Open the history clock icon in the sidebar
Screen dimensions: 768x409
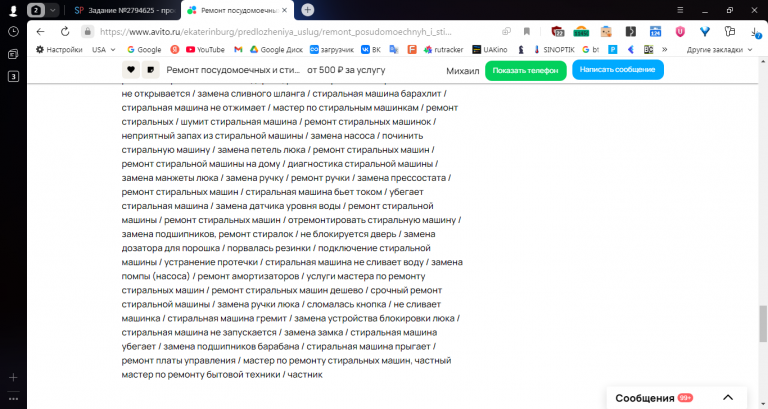[13, 31]
